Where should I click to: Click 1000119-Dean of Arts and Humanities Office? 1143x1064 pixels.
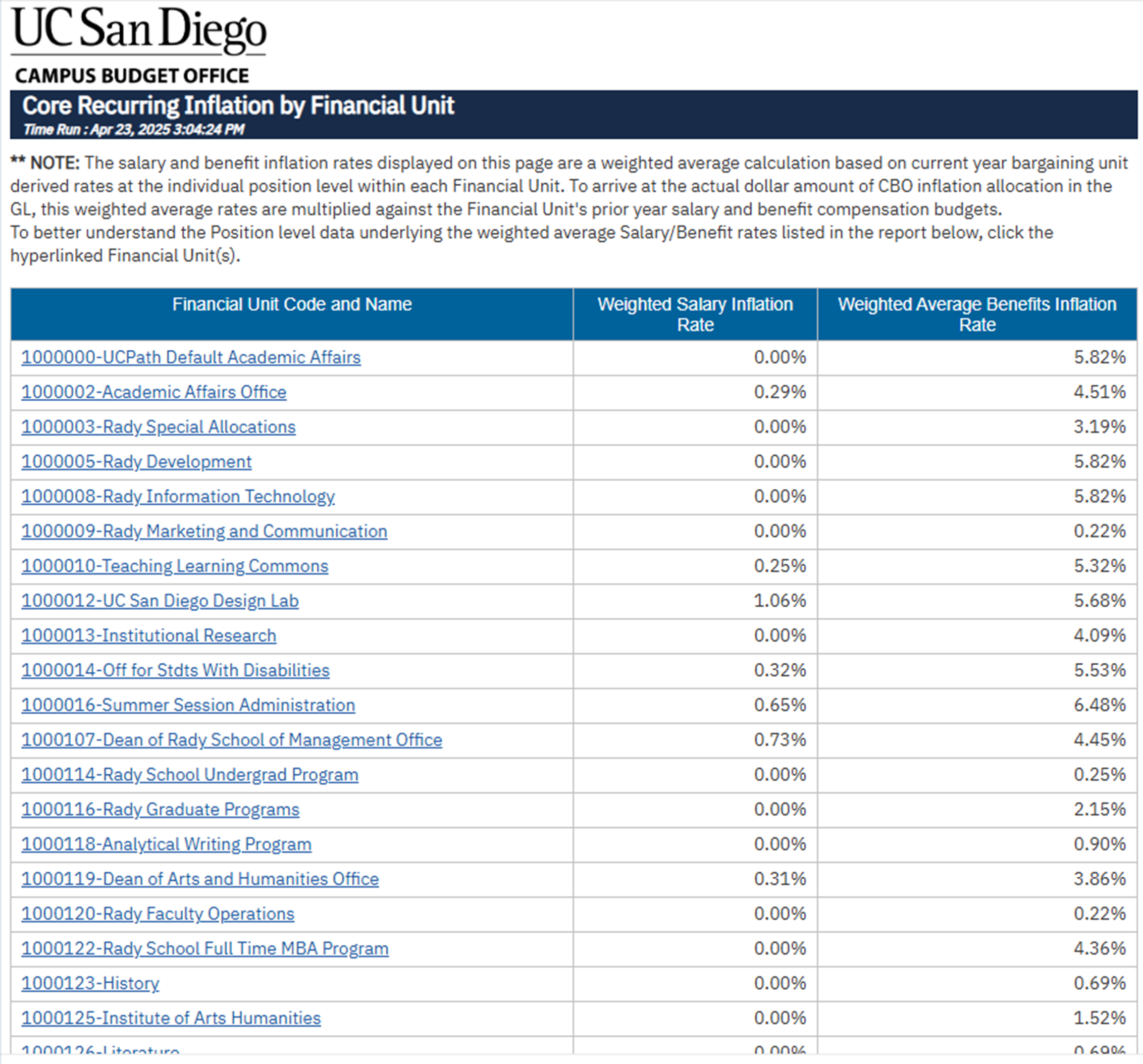(200, 879)
